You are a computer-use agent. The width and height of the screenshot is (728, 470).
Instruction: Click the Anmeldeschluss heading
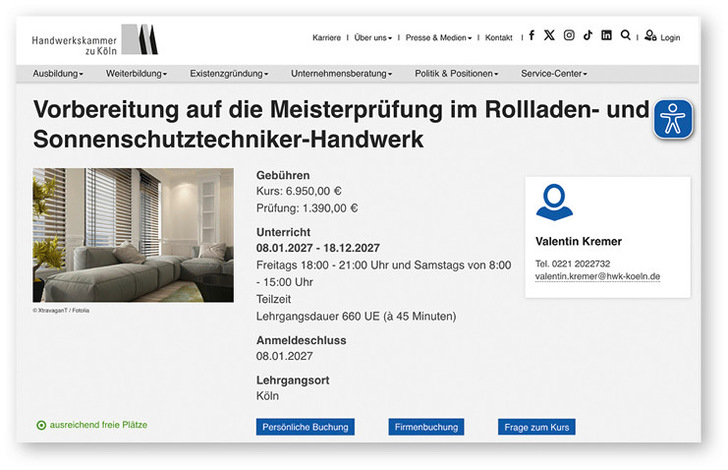[301, 340]
